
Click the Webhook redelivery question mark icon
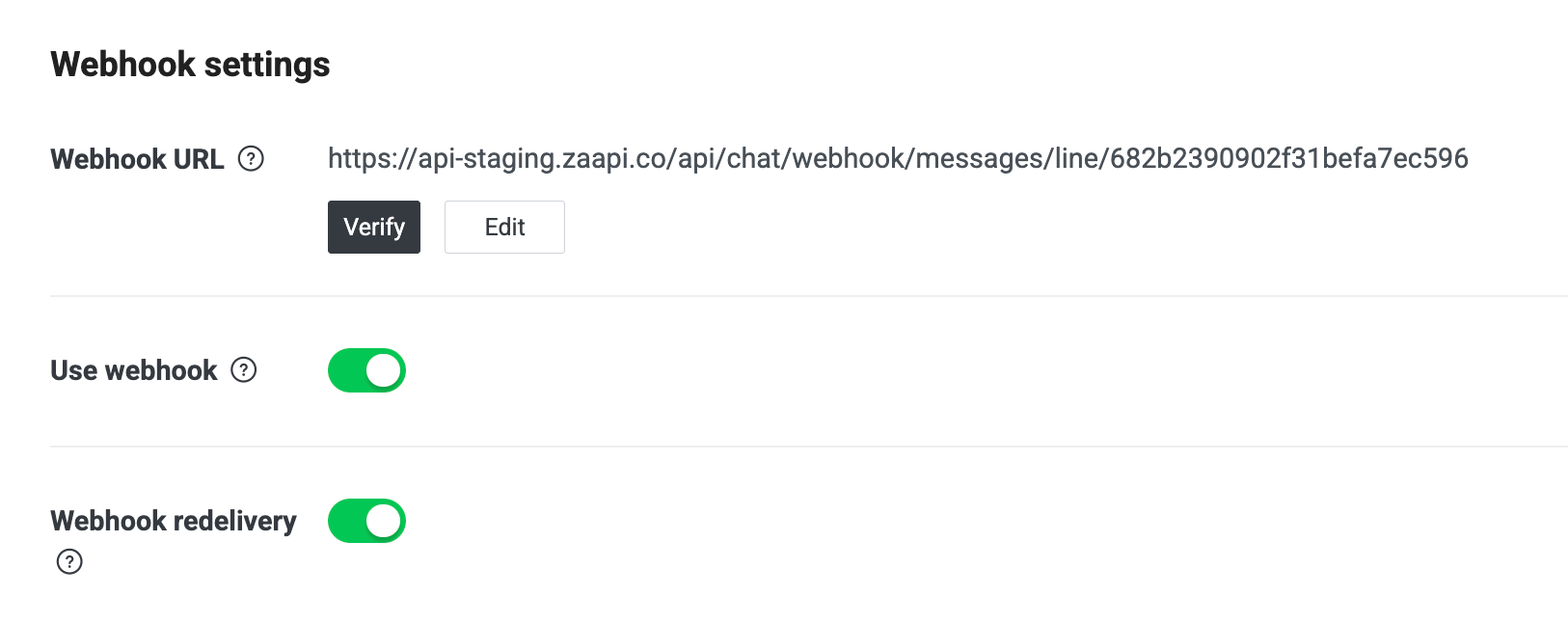pyautogui.click(x=69, y=561)
